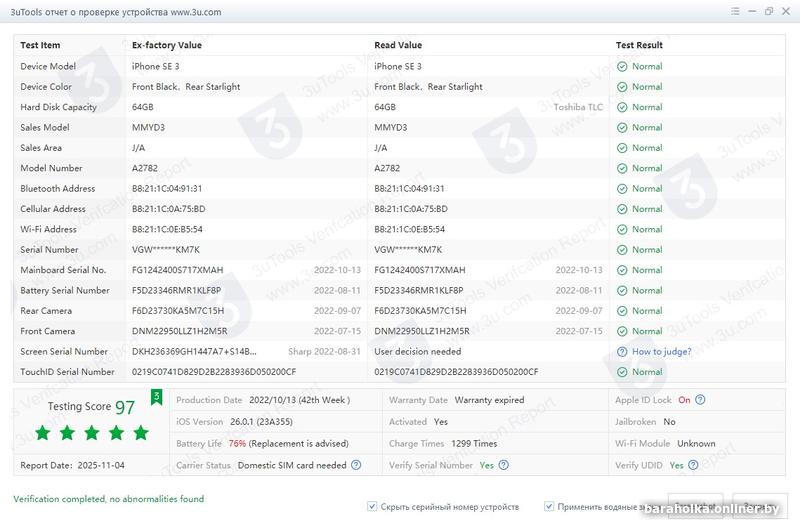The height and width of the screenshot is (530, 800).
Task: Select ex-factory Bluetooth address 'B8:21:1C:04:91:31'
Action: coord(167,189)
